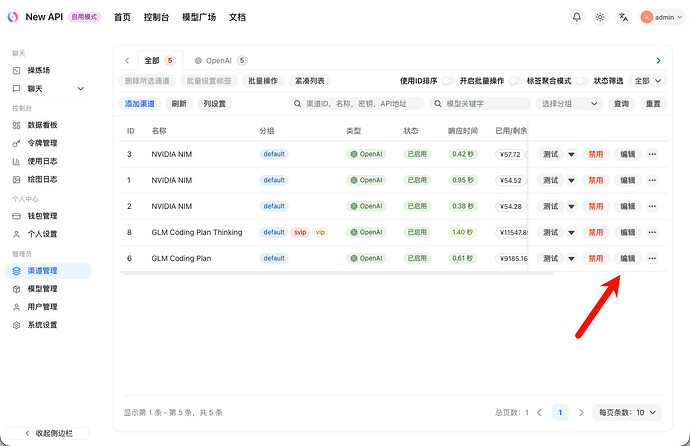Open 使用日志 in the sidebar
The width and height of the screenshot is (690, 446).
point(48,161)
